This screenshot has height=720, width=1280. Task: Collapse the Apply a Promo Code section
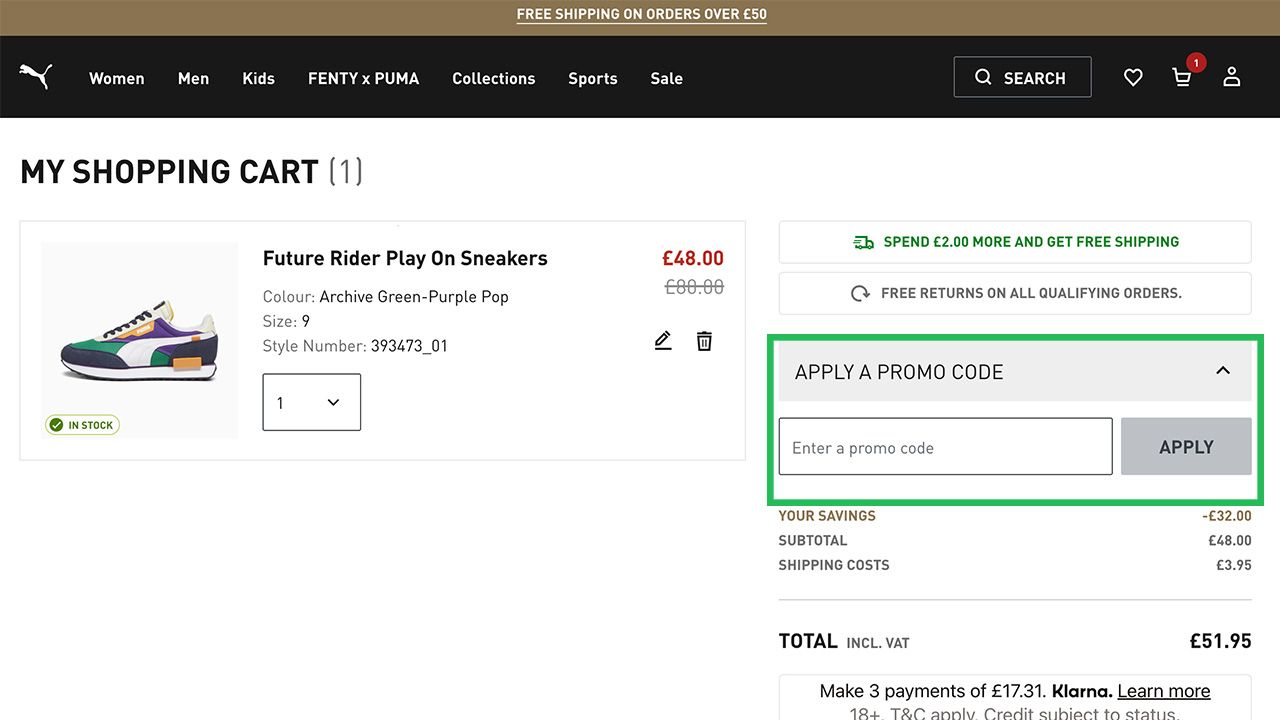pyautogui.click(x=1222, y=371)
